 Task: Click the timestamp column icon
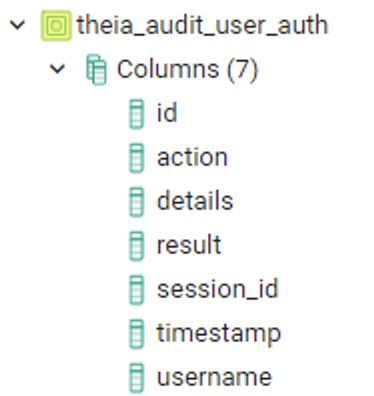(137, 334)
